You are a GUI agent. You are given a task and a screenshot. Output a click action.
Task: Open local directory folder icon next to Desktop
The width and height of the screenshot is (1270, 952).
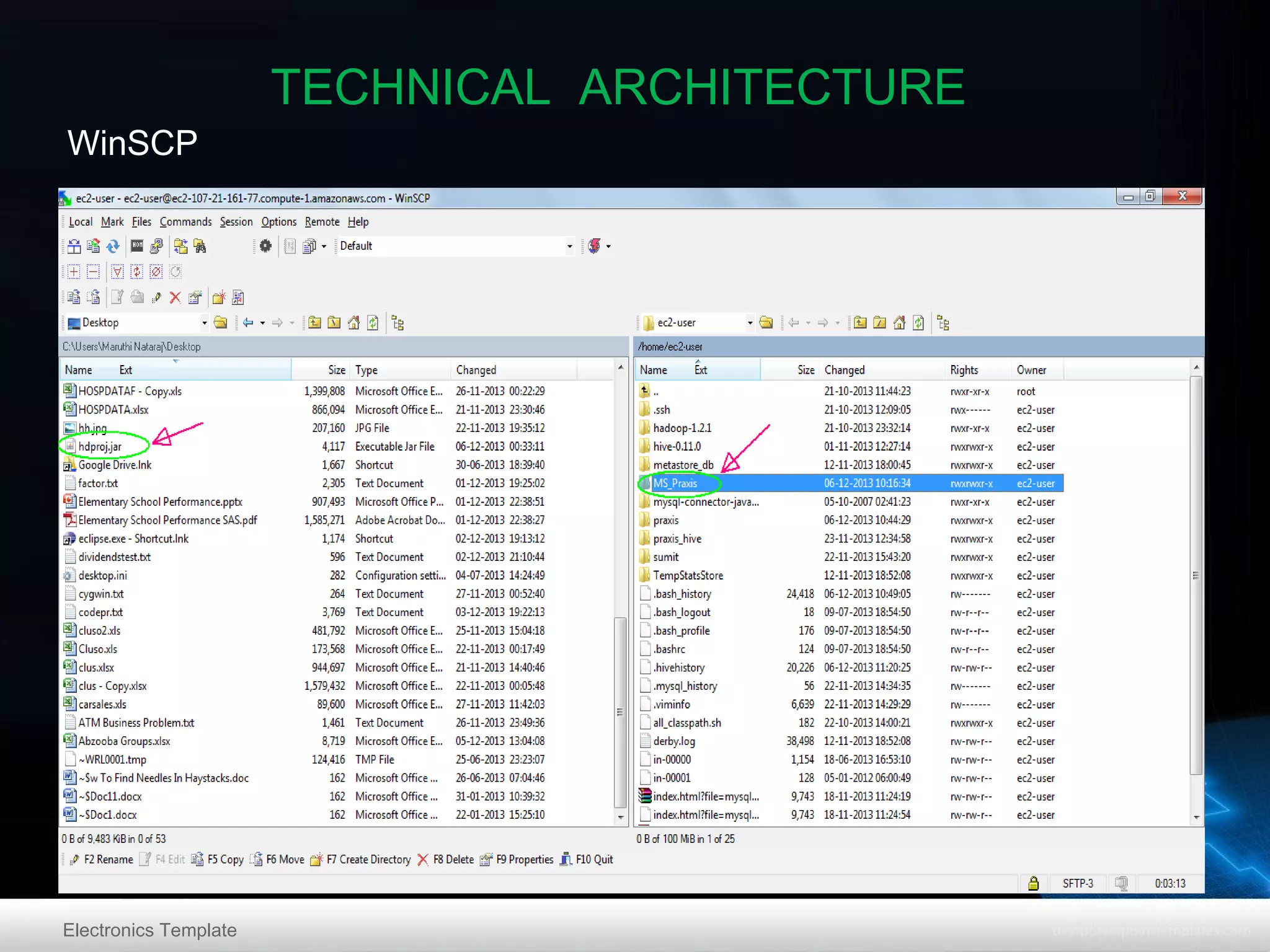[220, 322]
